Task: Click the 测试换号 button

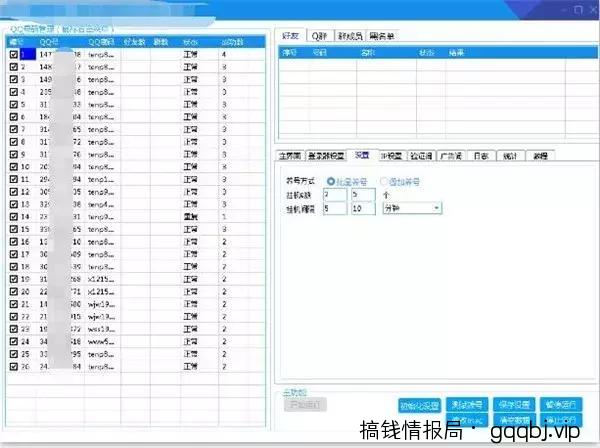Action: point(467,404)
